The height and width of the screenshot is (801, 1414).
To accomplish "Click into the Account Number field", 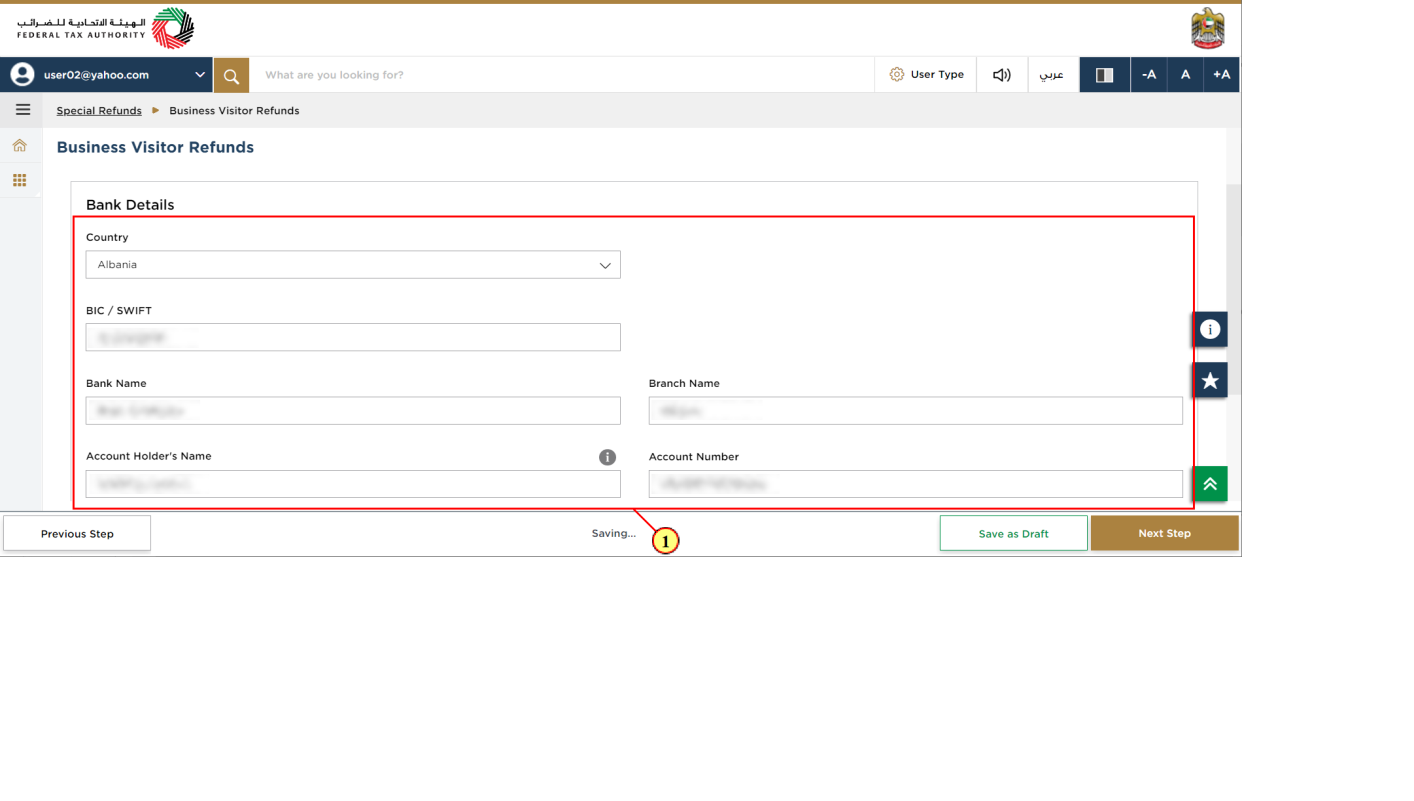I will point(916,484).
